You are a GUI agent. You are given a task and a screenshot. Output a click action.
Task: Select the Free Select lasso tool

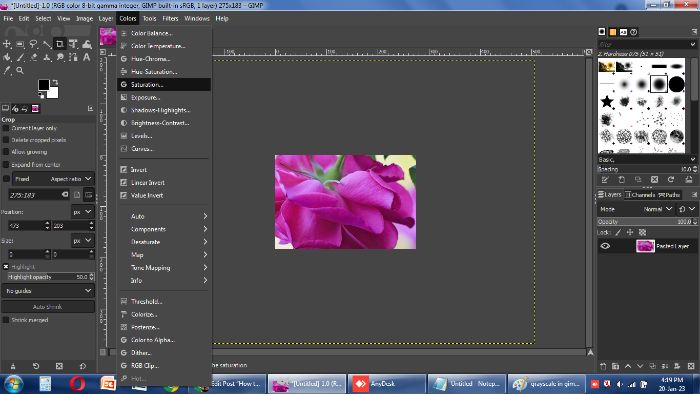33,44
